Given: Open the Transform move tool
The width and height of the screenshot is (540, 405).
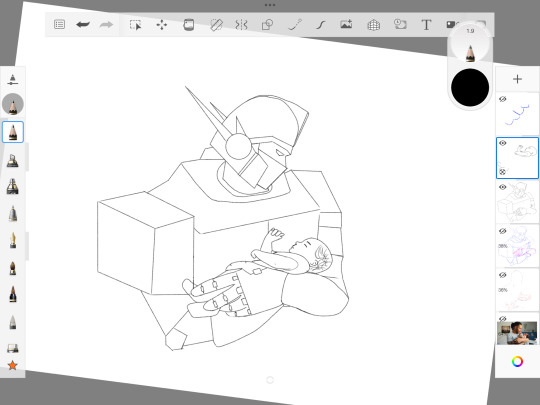Looking at the screenshot, I should coord(162,25).
